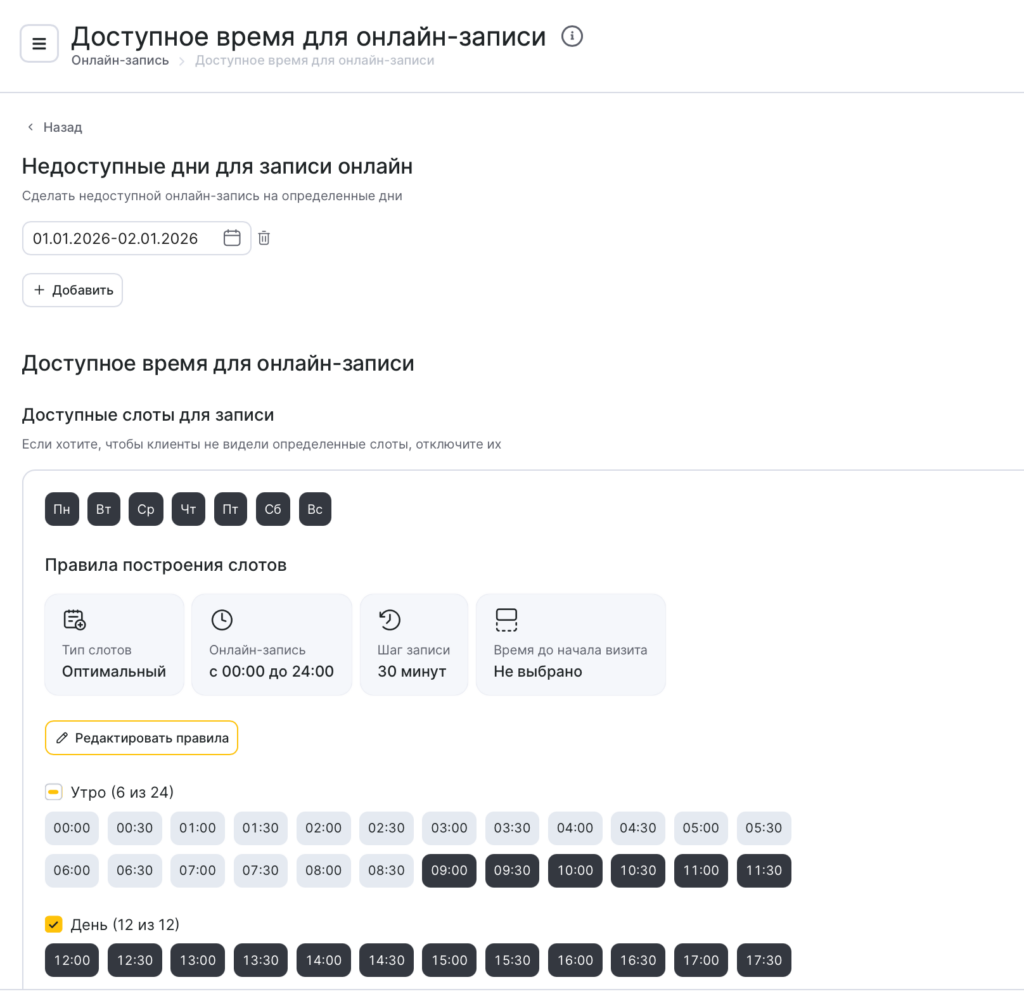Uncheck the День slots group checkbox
The image size is (1024, 1001).
(x=54, y=924)
